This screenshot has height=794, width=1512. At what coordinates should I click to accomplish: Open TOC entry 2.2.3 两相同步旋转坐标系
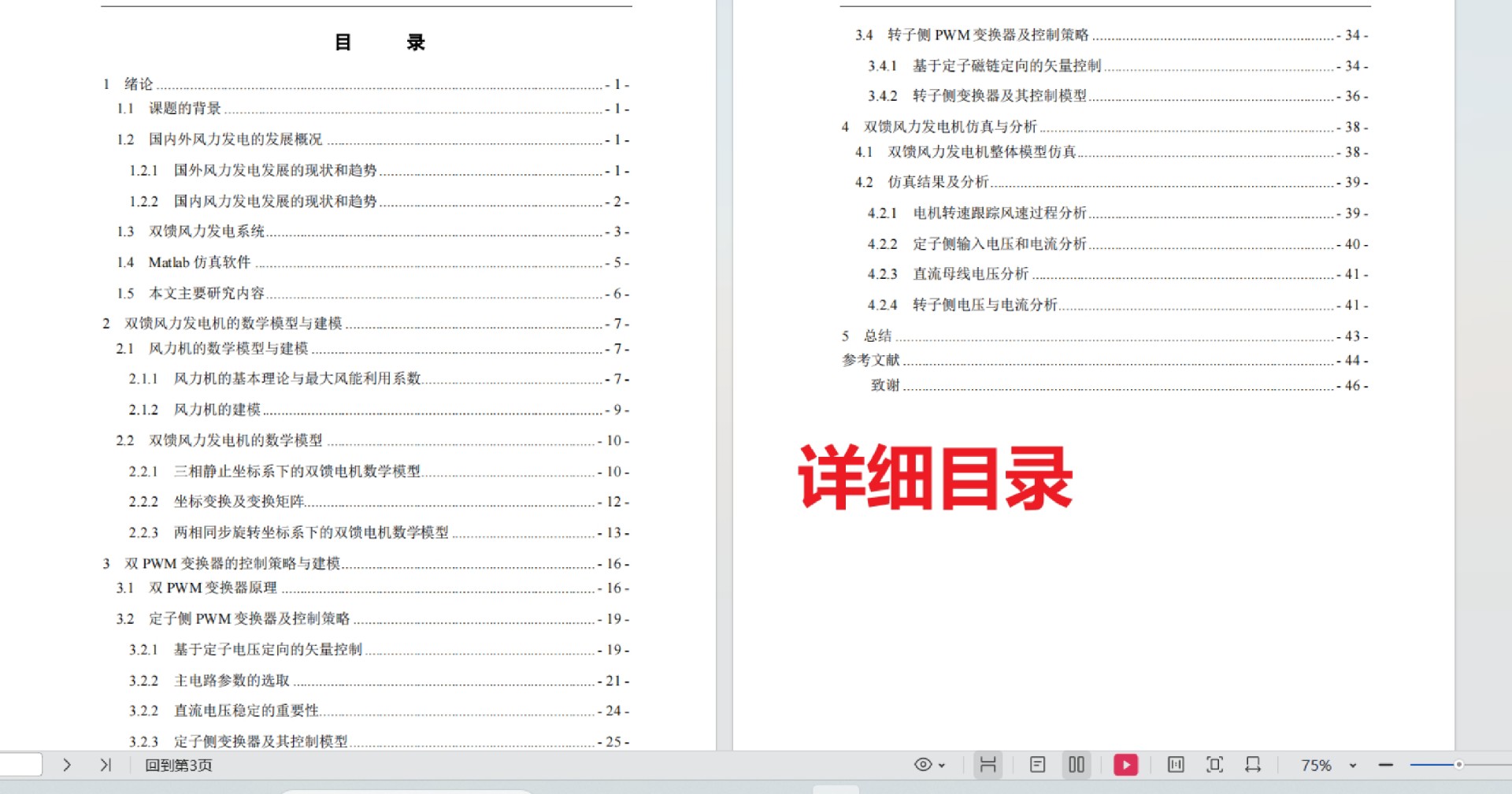point(380,532)
